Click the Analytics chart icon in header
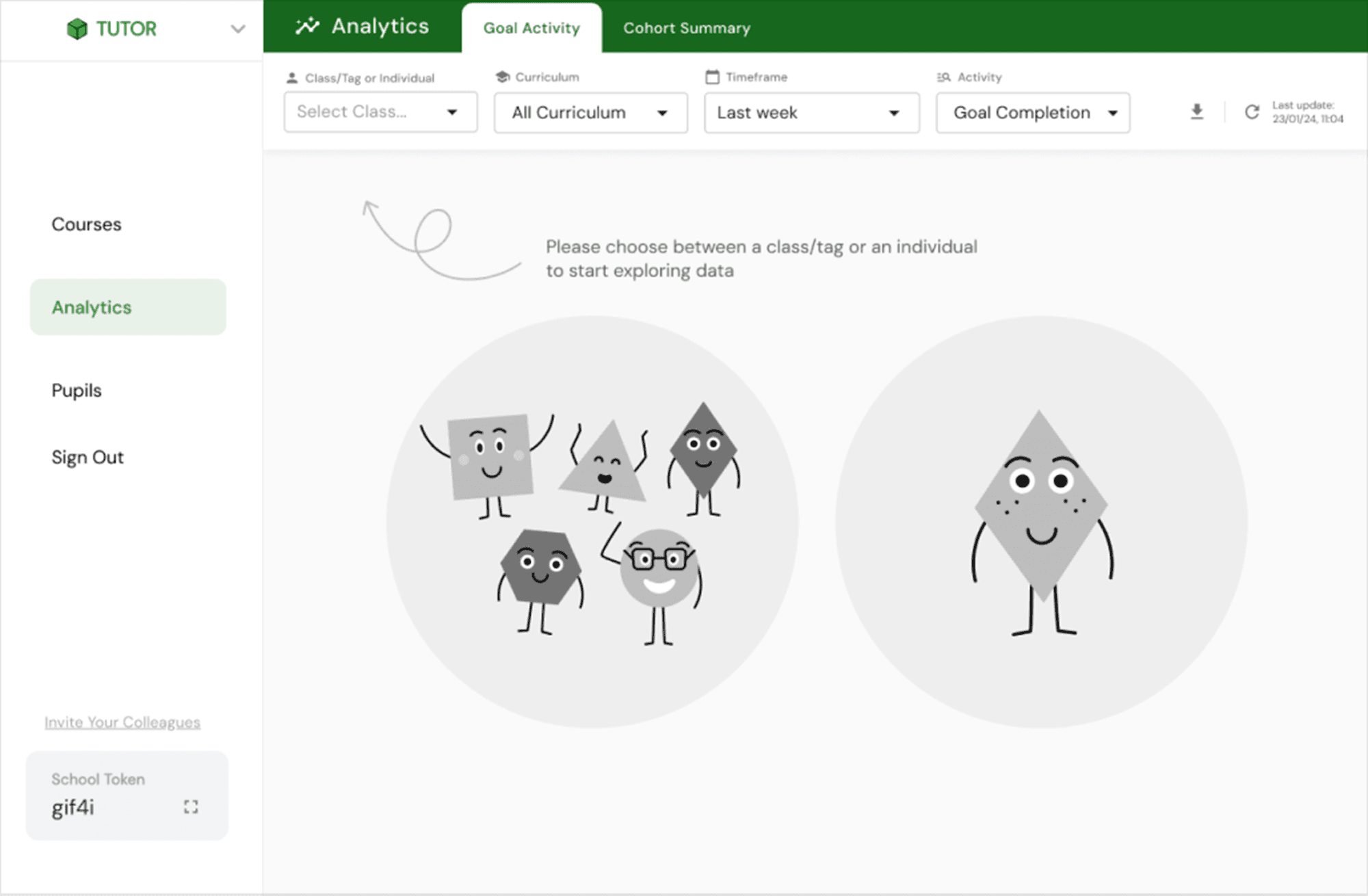 pyautogui.click(x=307, y=26)
